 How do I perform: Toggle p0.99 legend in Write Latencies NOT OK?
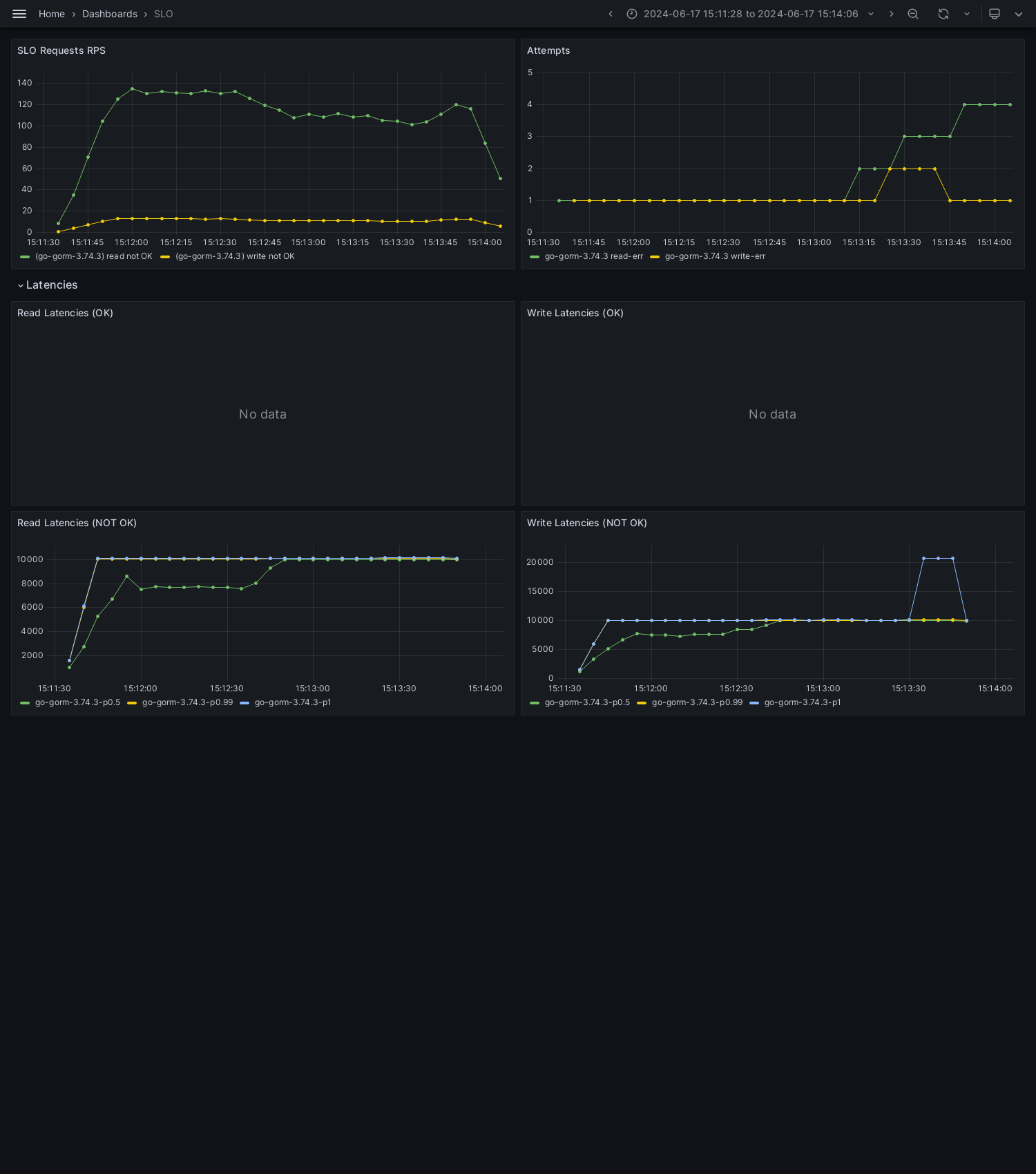698,702
